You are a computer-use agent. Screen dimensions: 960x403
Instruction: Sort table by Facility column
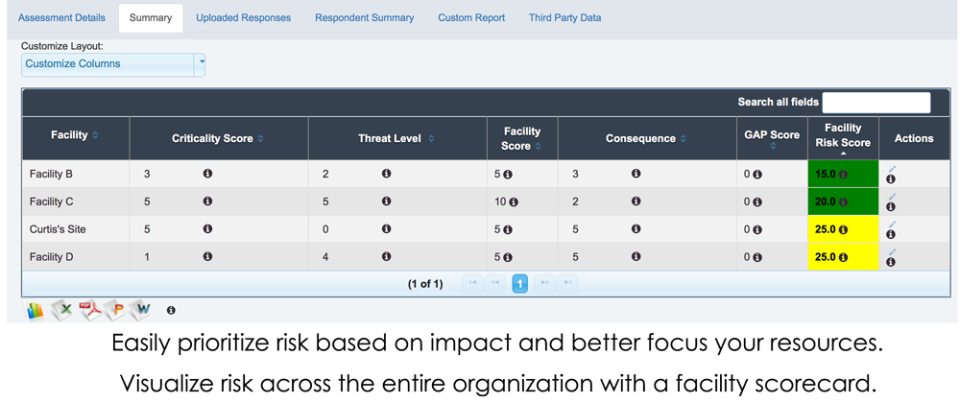pos(75,136)
